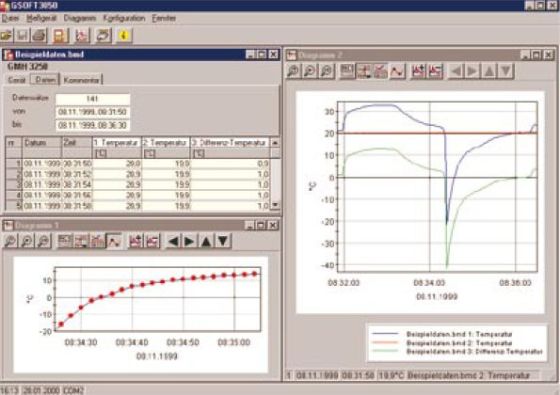The height and width of the screenshot is (395, 560).
Task: Click the printer icon in main toolbar
Action: click(x=39, y=35)
